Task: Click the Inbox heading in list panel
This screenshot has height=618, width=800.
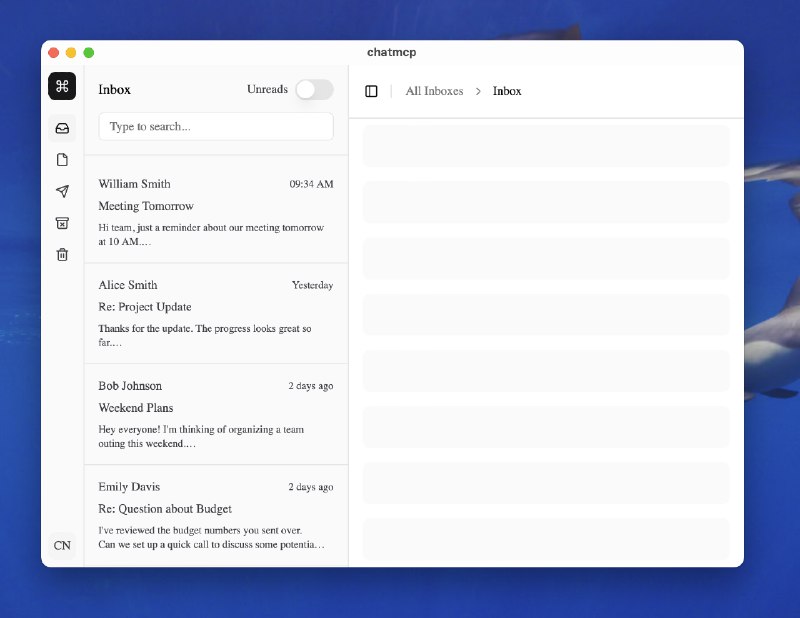Action: click(x=114, y=90)
